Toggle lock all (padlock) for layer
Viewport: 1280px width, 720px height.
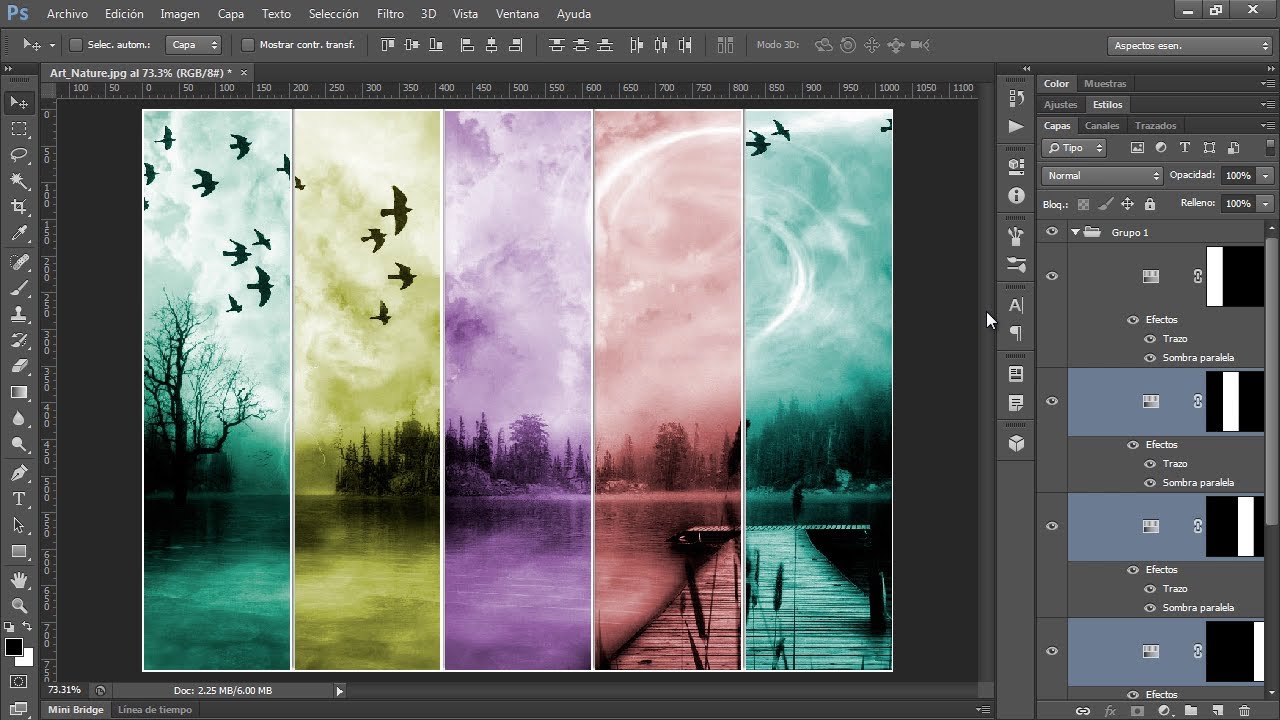(1150, 204)
